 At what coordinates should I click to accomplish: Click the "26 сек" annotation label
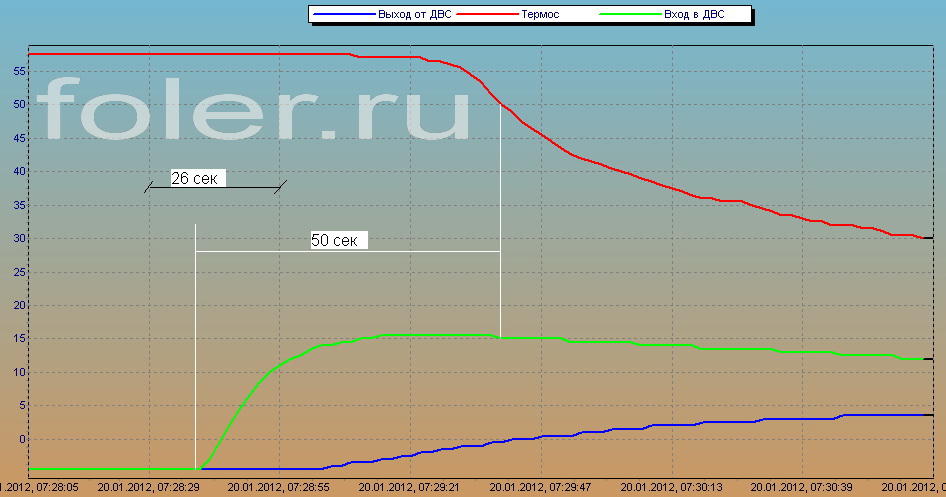tap(198, 178)
